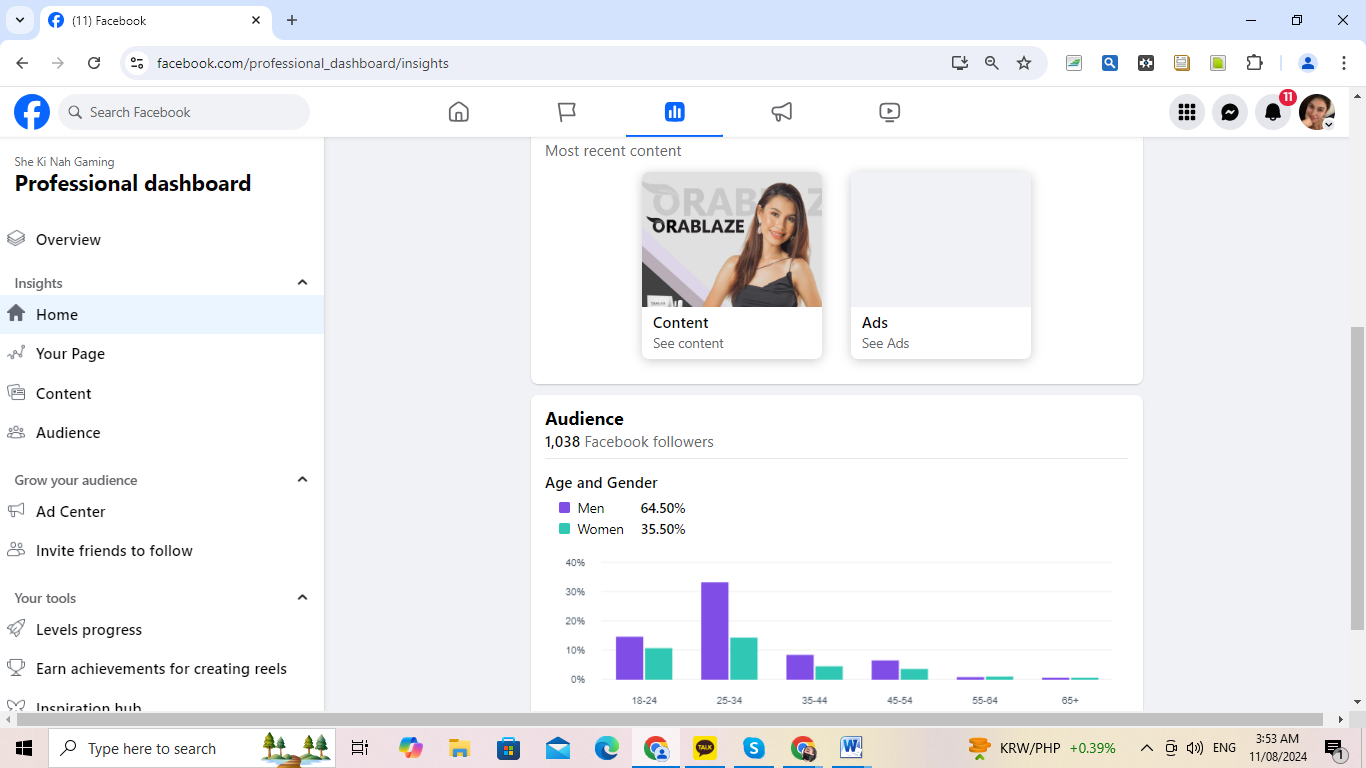Close the Facebook browser tab

pyautogui.click(x=256, y=20)
